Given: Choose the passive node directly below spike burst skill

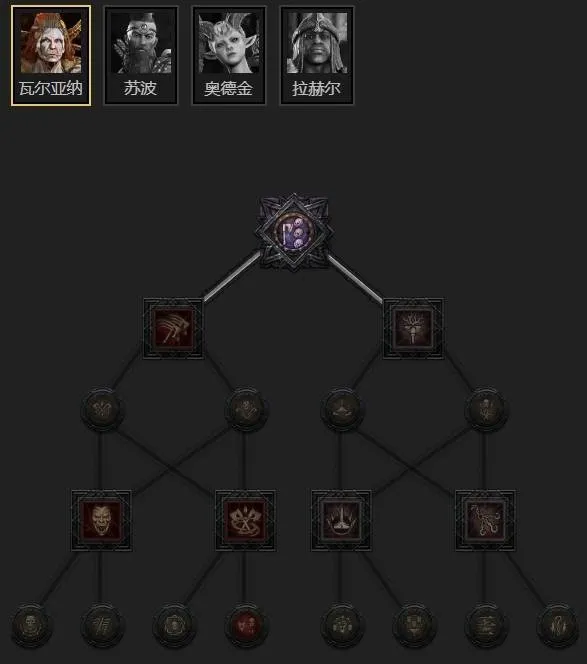Looking at the screenshot, I should [341, 625].
